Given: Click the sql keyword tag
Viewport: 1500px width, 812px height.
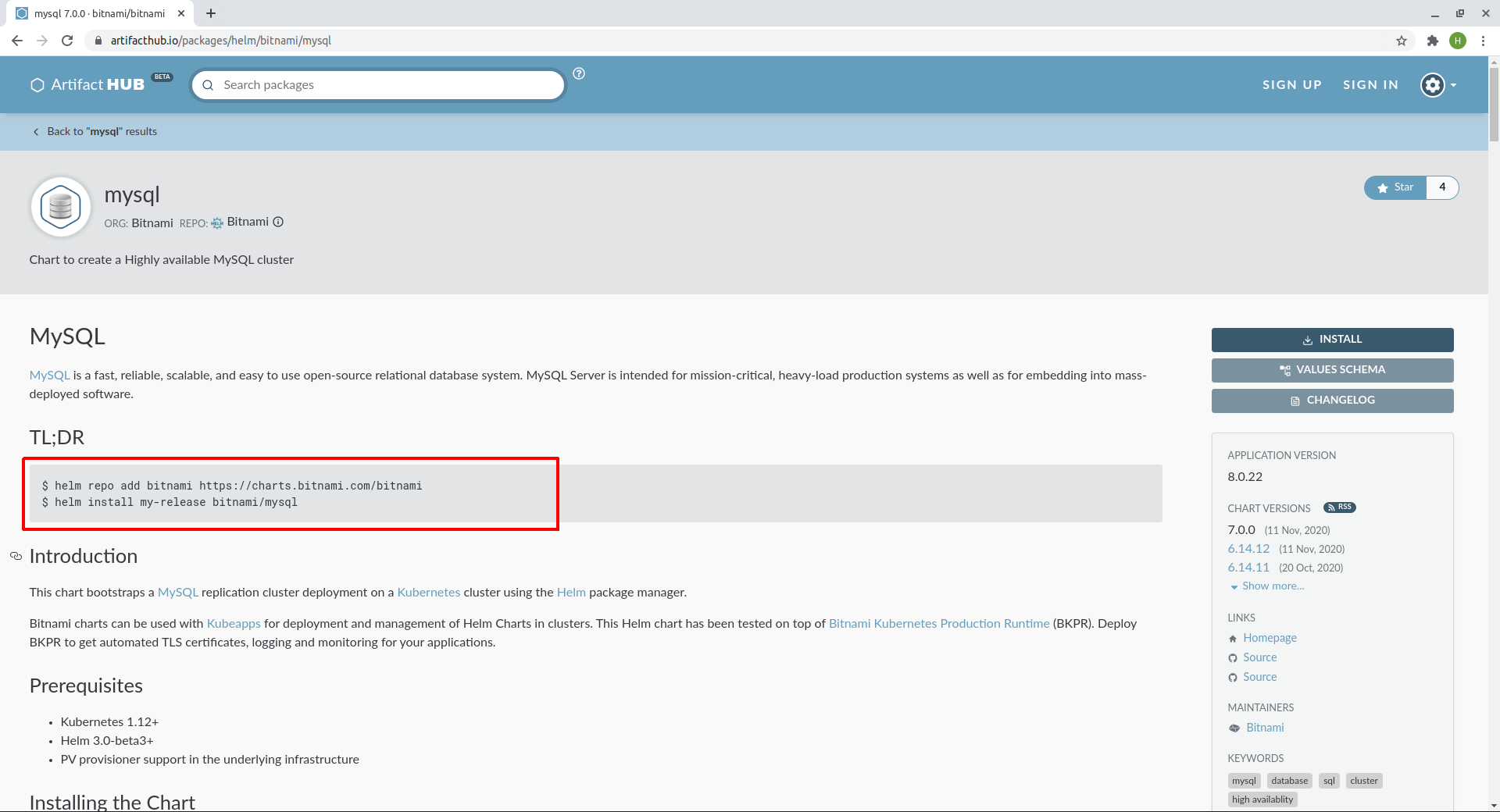Looking at the screenshot, I should [x=1329, y=781].
